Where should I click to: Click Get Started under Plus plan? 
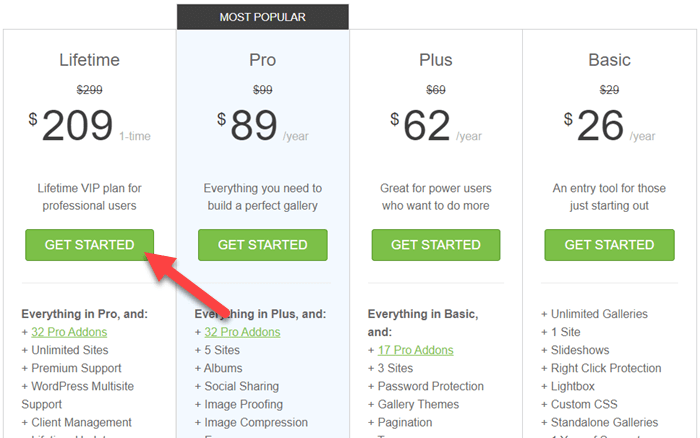436,245
